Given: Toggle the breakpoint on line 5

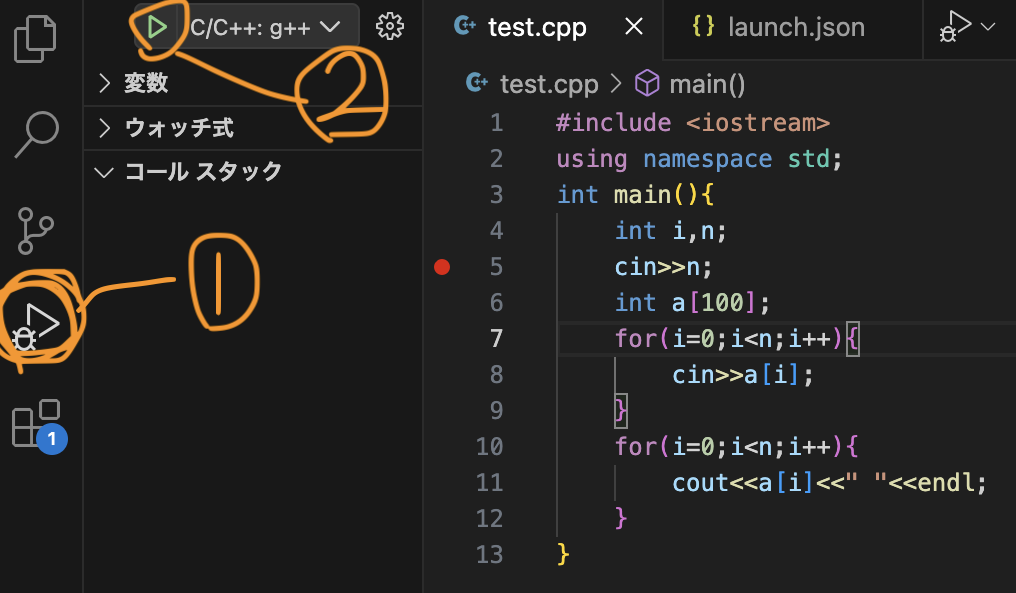Looking at the screenshot, I should [442, 267].
